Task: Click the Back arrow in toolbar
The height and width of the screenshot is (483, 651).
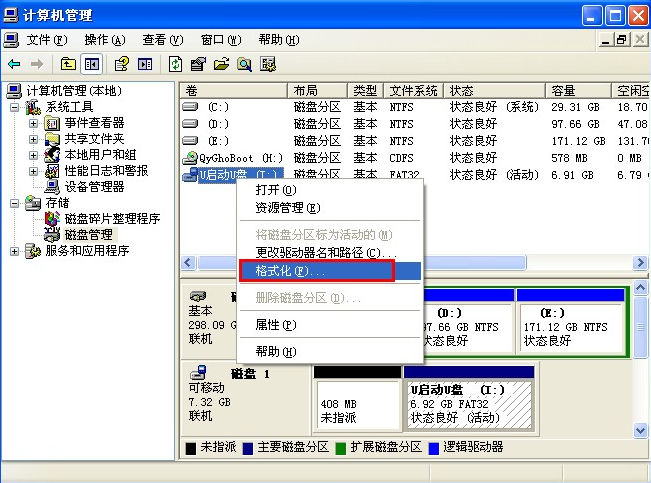Action: pyautogui.click(x=14, y=64)
